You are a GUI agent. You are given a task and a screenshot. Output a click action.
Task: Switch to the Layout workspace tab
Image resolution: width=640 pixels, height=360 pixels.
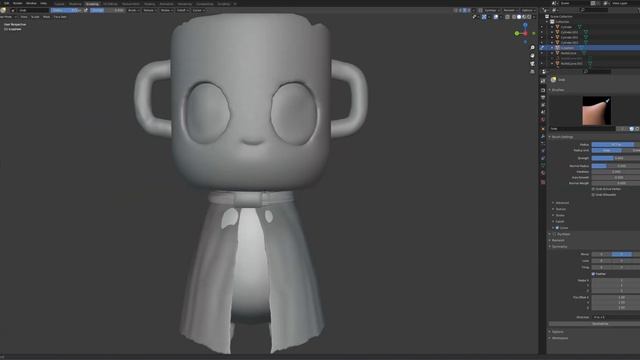[x=60, y=4]
